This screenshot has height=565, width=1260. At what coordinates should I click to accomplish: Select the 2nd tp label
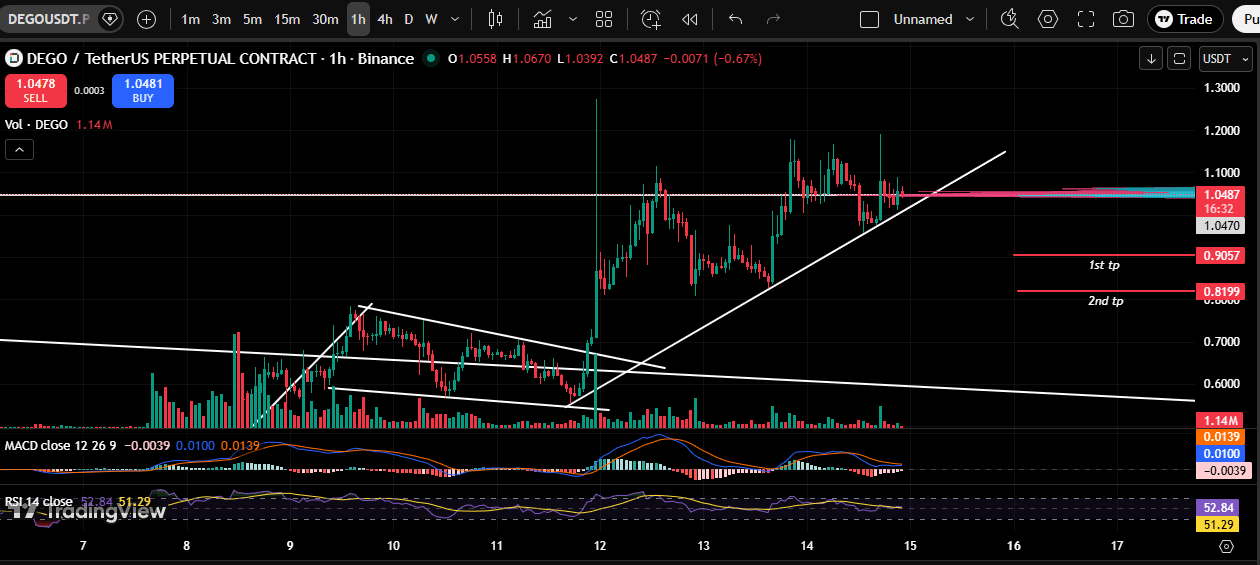[x=1105, y=301]
